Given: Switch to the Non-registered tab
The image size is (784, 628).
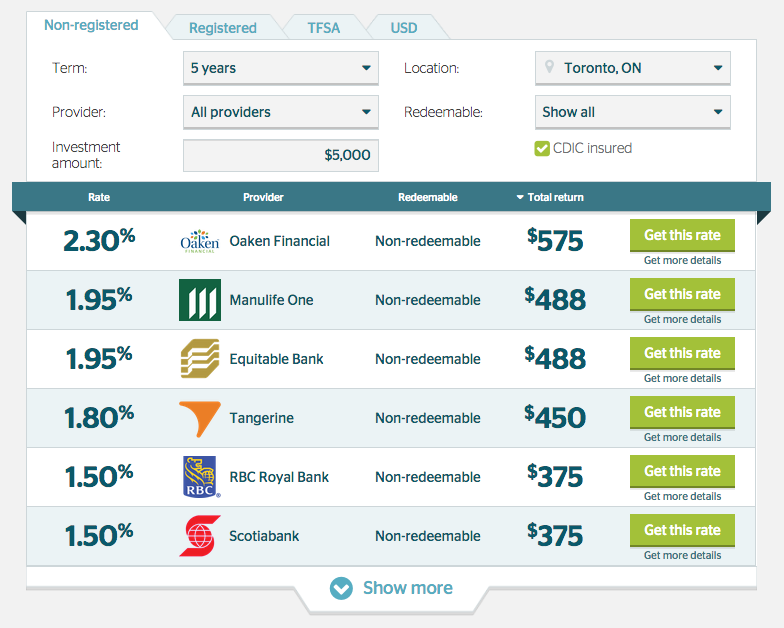Looking at the screenshot, I should tap(92, 25).
